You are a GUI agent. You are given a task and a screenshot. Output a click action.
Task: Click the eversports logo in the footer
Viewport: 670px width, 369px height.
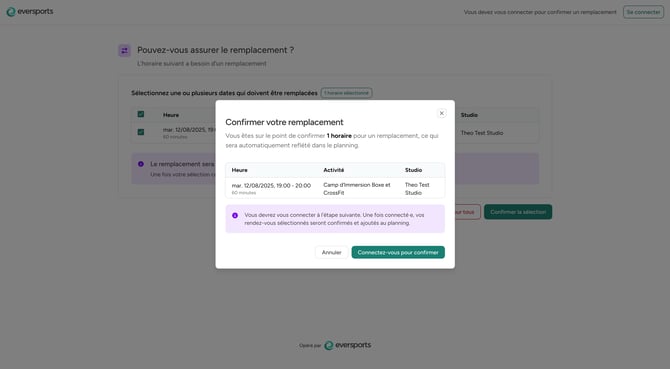coord(347,345)
